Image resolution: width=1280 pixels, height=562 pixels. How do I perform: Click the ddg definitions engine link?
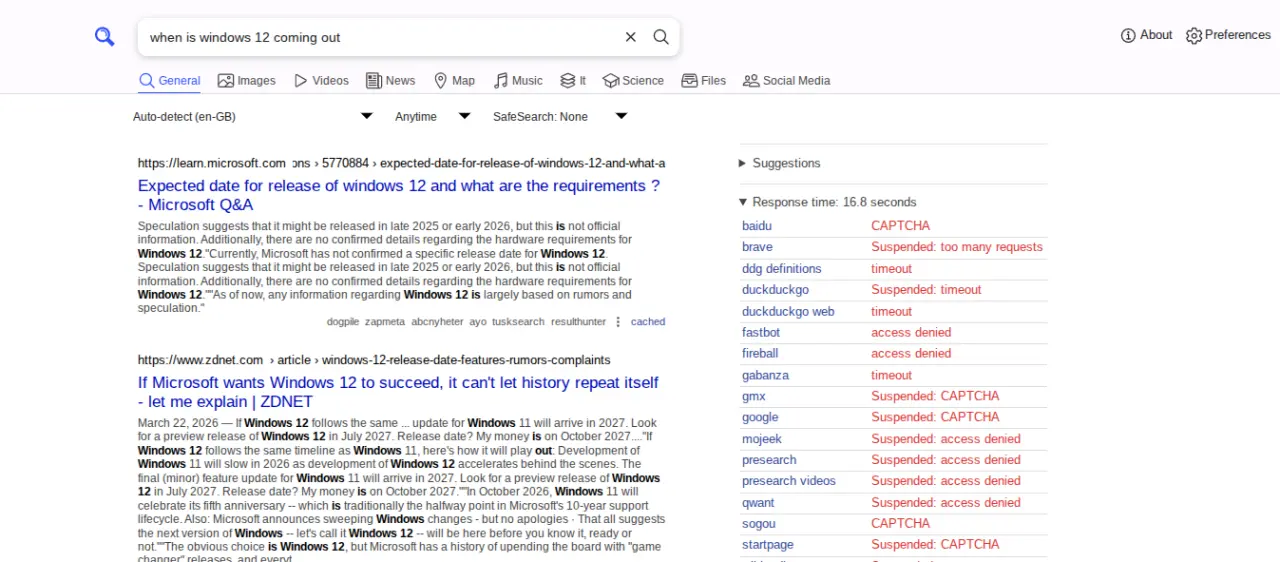point(782,269)
